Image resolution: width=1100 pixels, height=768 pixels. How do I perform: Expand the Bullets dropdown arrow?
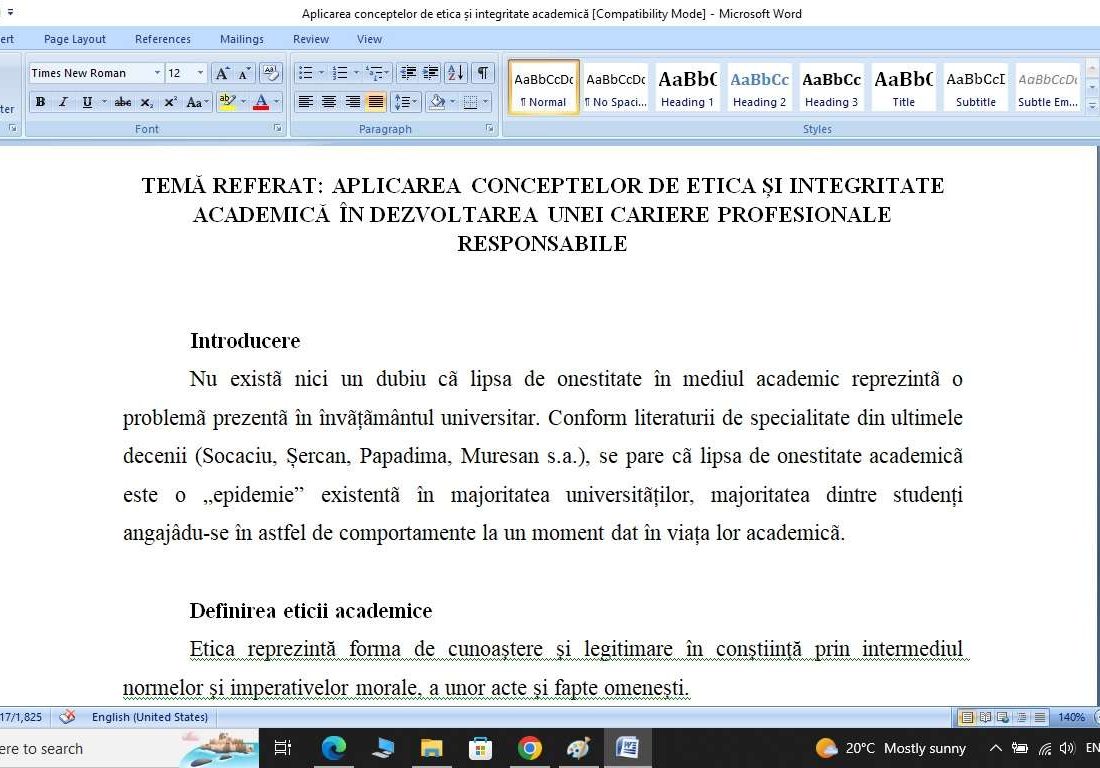pos(320,71)
